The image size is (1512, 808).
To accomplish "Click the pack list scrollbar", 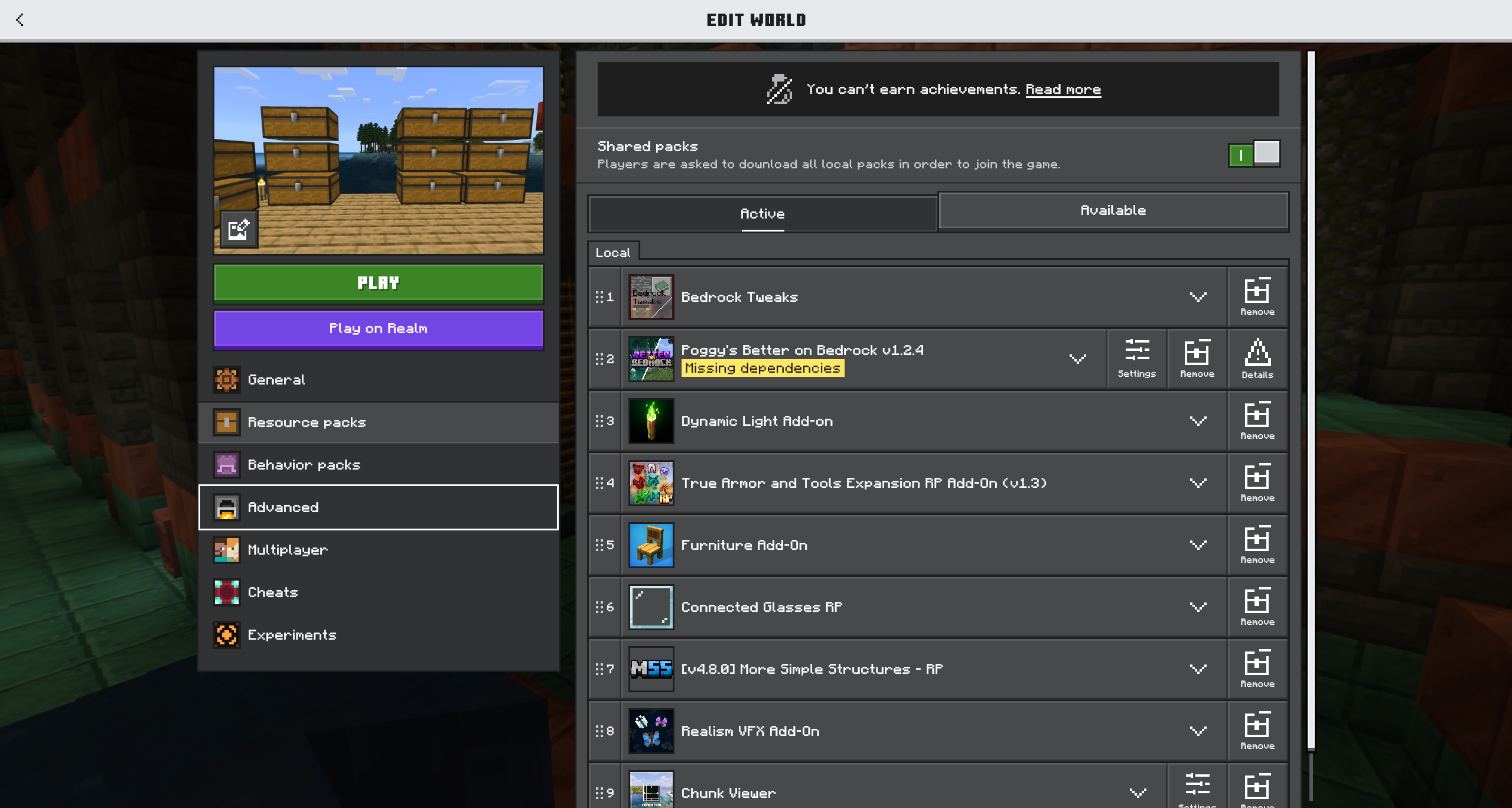I will point(1311,402).
